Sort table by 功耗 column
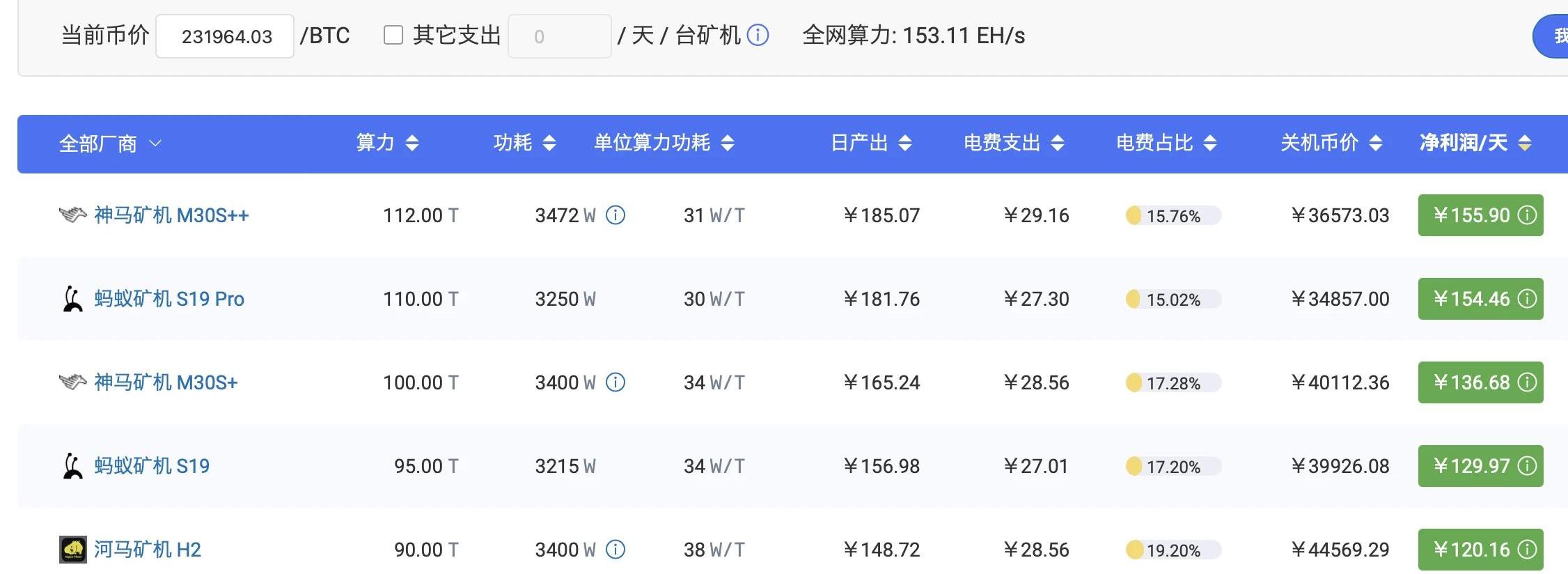The width and height of the screenshot is (1568, 574). [524, 143]
